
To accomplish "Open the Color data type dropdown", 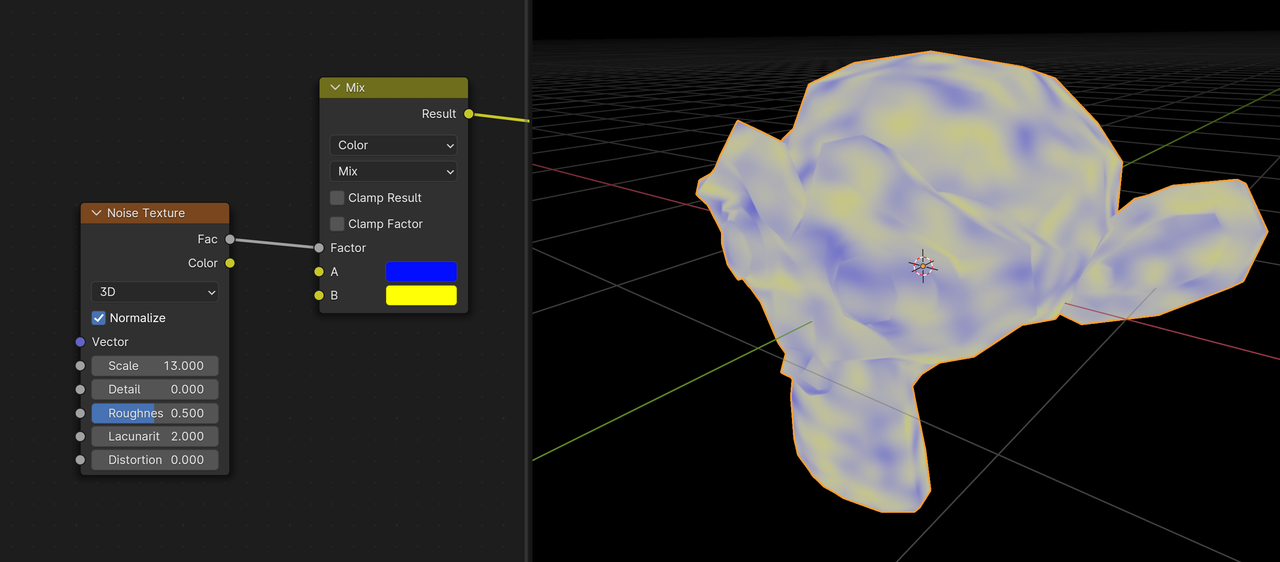I will tap(393, 145).
